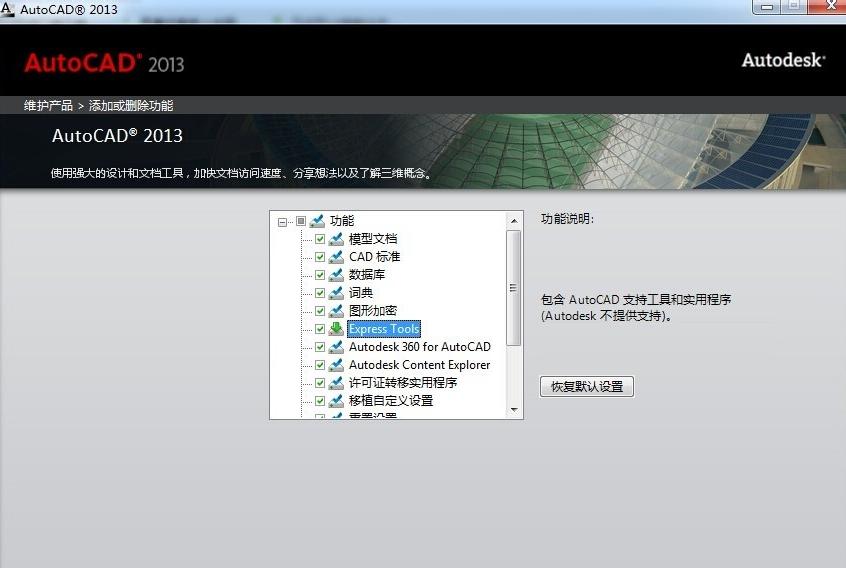Click the feature icon beside 功能

[317, 221]
